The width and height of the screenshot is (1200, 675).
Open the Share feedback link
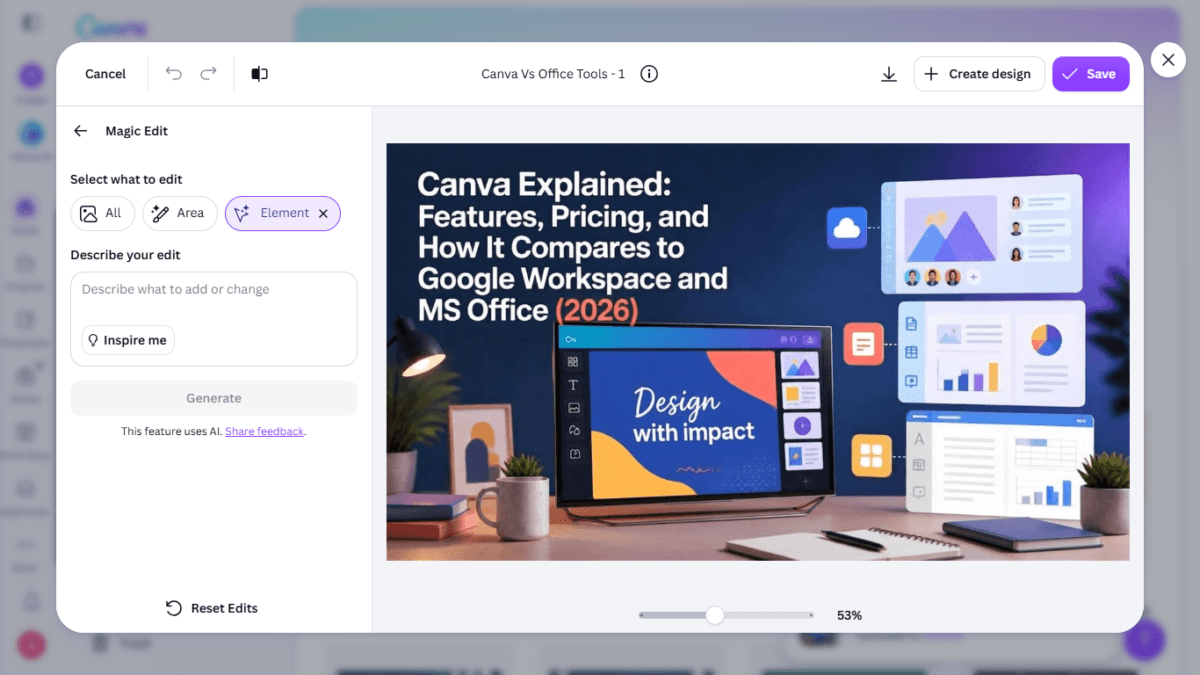[264, 432]
